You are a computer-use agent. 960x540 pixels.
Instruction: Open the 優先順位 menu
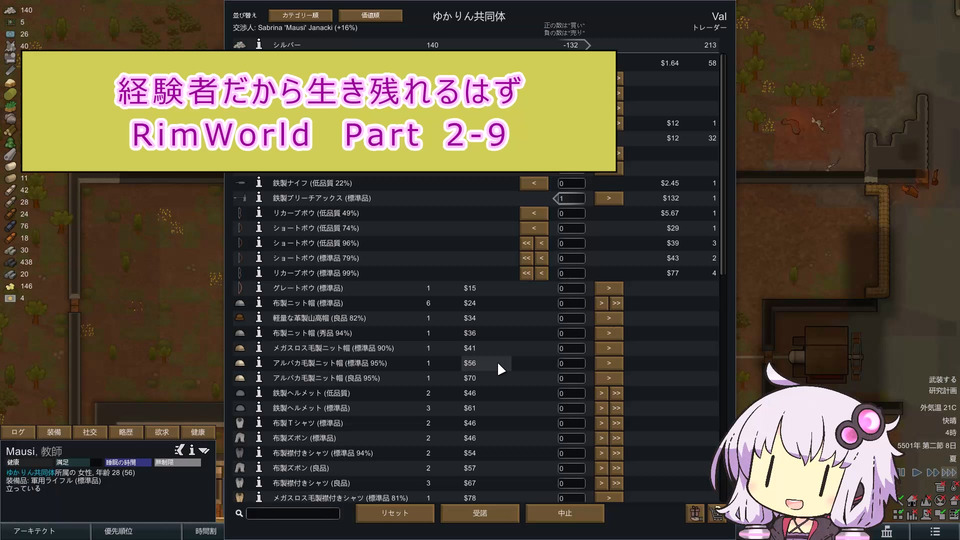pos(136,531)
